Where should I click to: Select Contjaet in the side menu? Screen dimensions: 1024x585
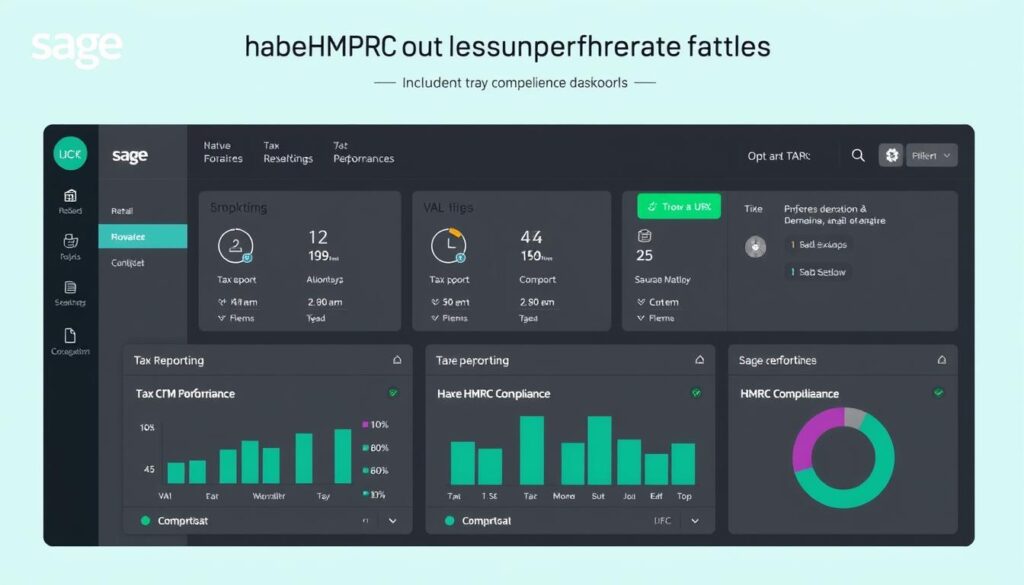click(127, 262)
